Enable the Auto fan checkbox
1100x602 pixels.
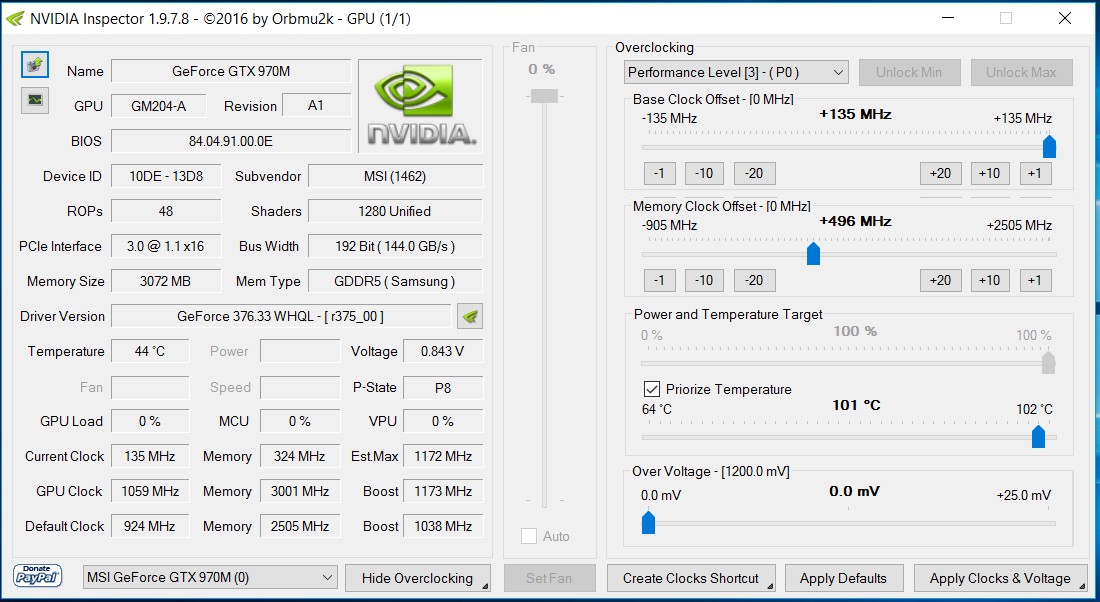529,536
